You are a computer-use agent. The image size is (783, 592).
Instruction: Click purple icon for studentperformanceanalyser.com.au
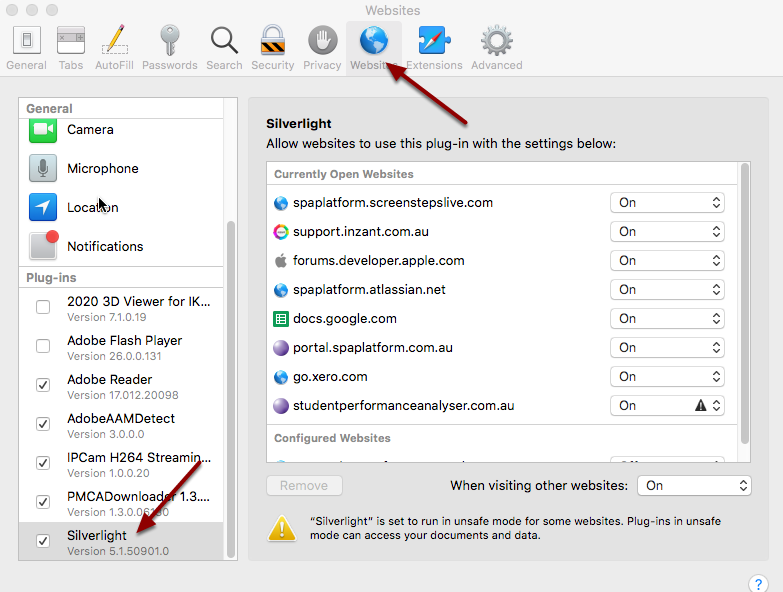[281, 406]
